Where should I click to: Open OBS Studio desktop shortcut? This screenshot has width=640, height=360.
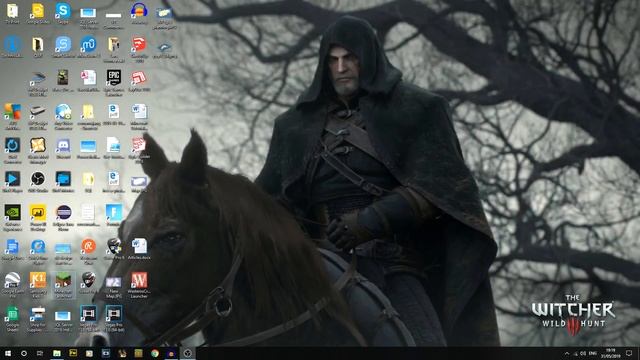pyautogui.click(x=38, y=182)
